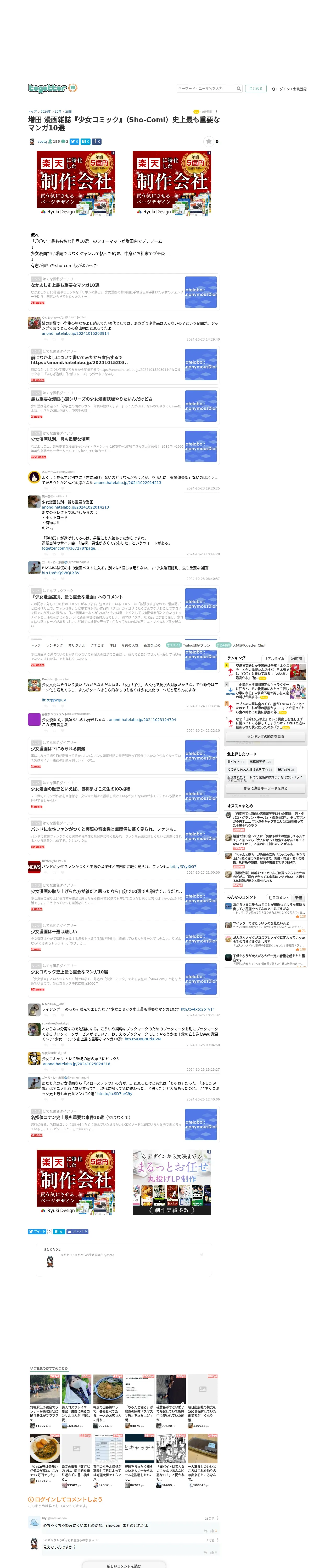
Task: Select the 注目 tab
Action: click(112, 645)
